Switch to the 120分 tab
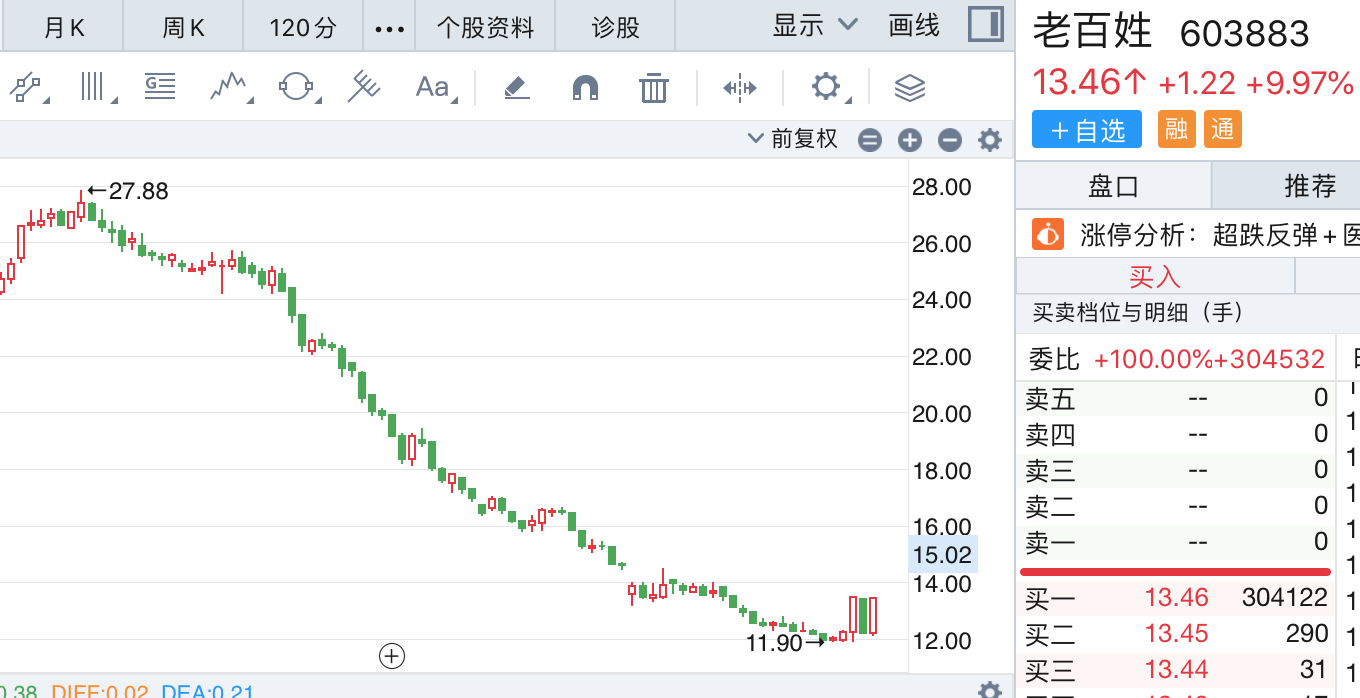Screen dimensions: 1360x698 pos(303,27)
